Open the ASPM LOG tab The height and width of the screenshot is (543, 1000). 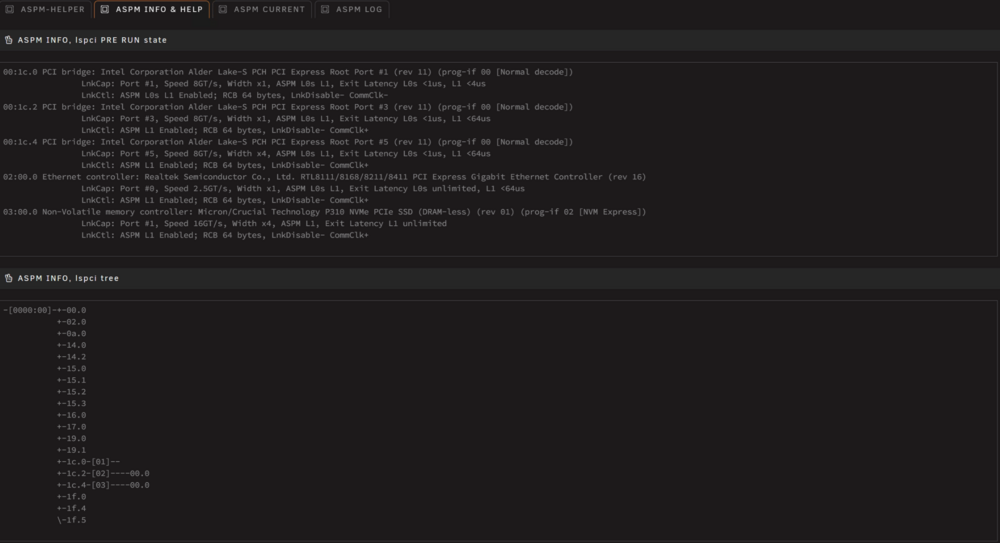tap(352, 10)
